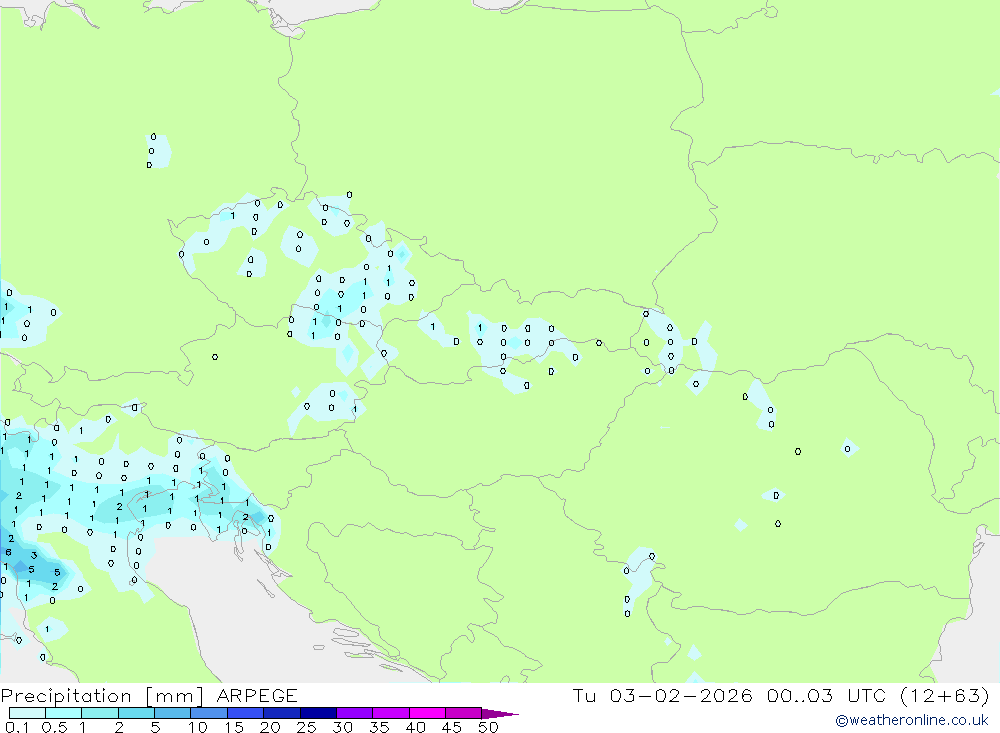Click the 'Precipitation [mm] ARPEGE' title text
1000x733 pixels.
pyautogui.click(x=149, y=696)
